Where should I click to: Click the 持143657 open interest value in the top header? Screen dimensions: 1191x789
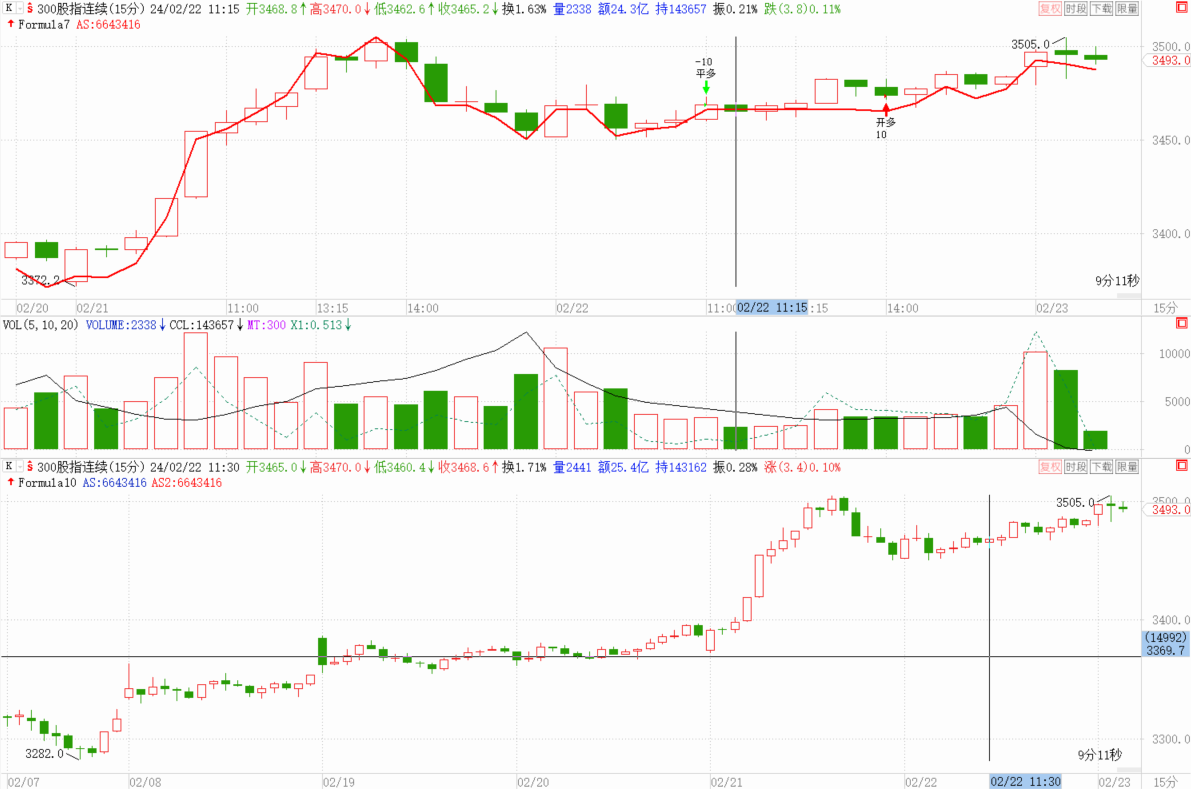click(681, 9)
